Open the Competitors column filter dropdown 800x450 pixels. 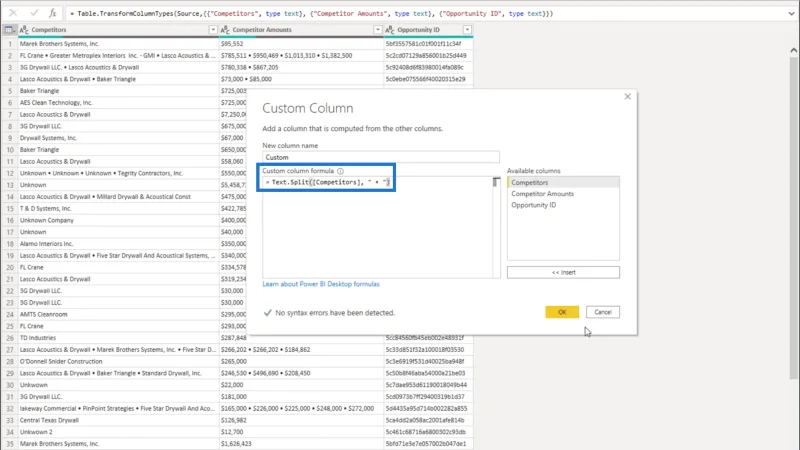[213, 30]
